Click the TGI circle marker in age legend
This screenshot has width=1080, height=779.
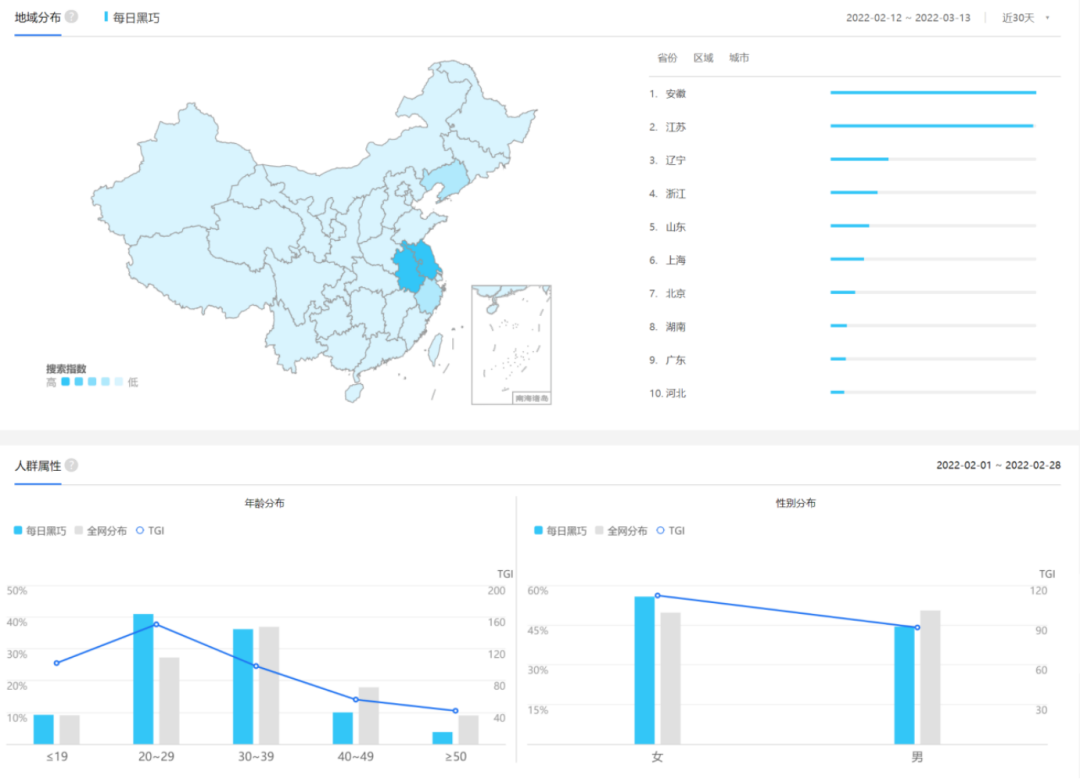(x=140, y=531)
